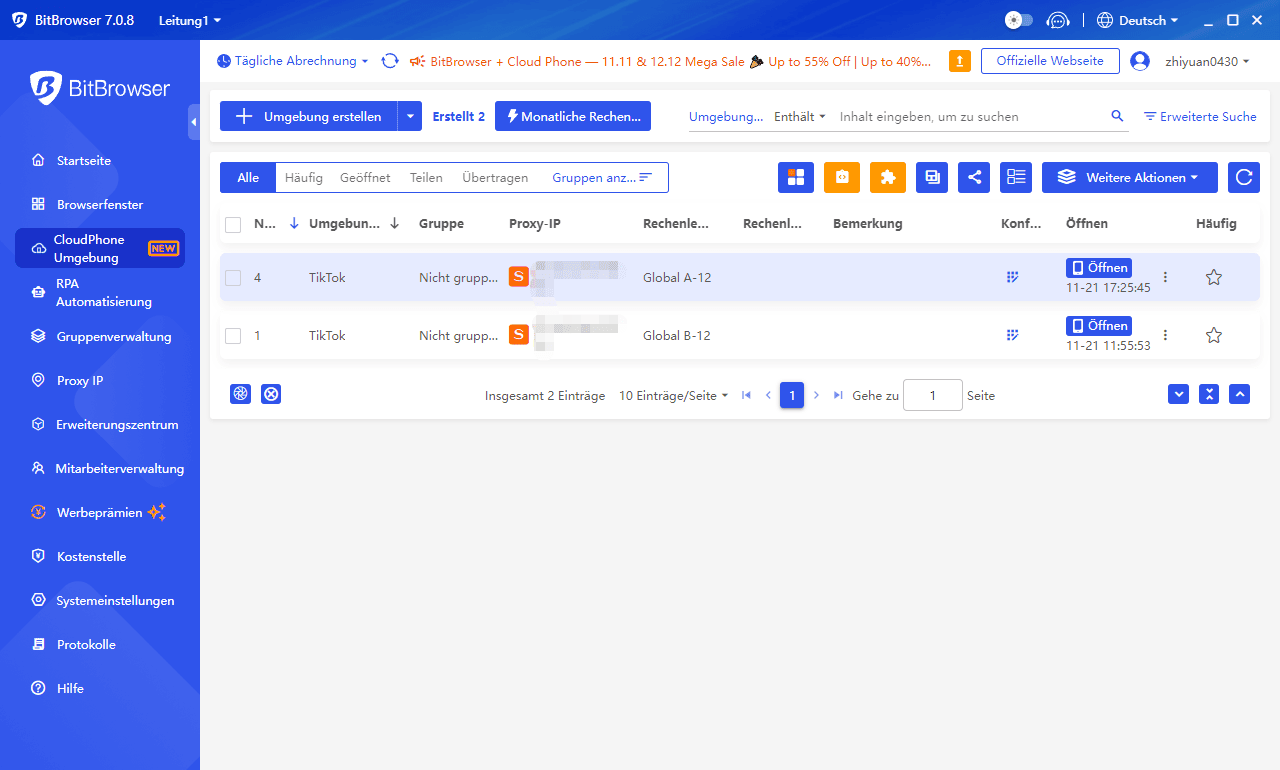The image size is (1280, 770).
Task: Click the orange puzzle-piece extensions icon
Action: [887, 177]
